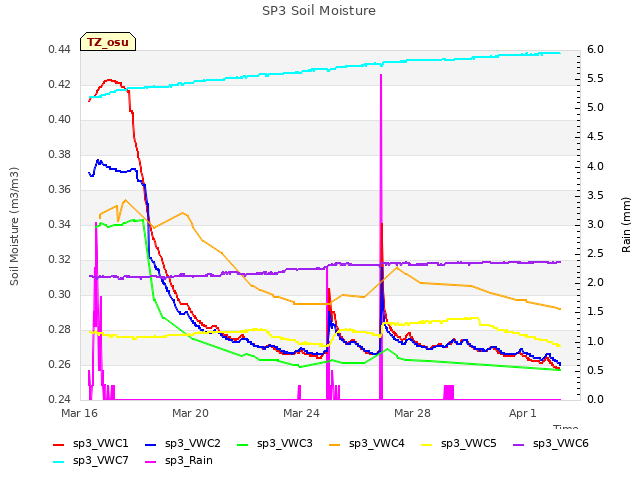Viewport: 640px width, 480px height.
Task: Click the Soil Moisture (m3/m3) axis label
Action: pyautogui.click(x=14, y=226)
